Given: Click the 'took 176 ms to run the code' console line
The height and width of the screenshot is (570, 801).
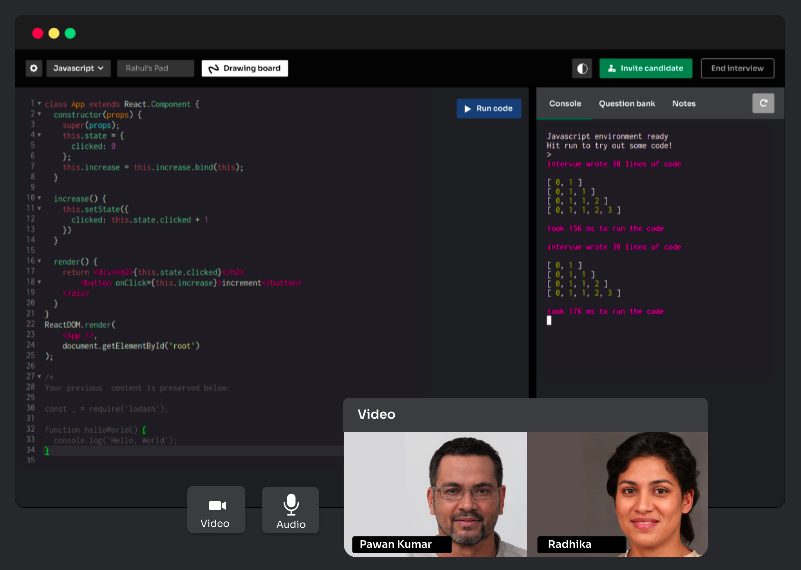Looking at the screenshot, I should 605,311.
